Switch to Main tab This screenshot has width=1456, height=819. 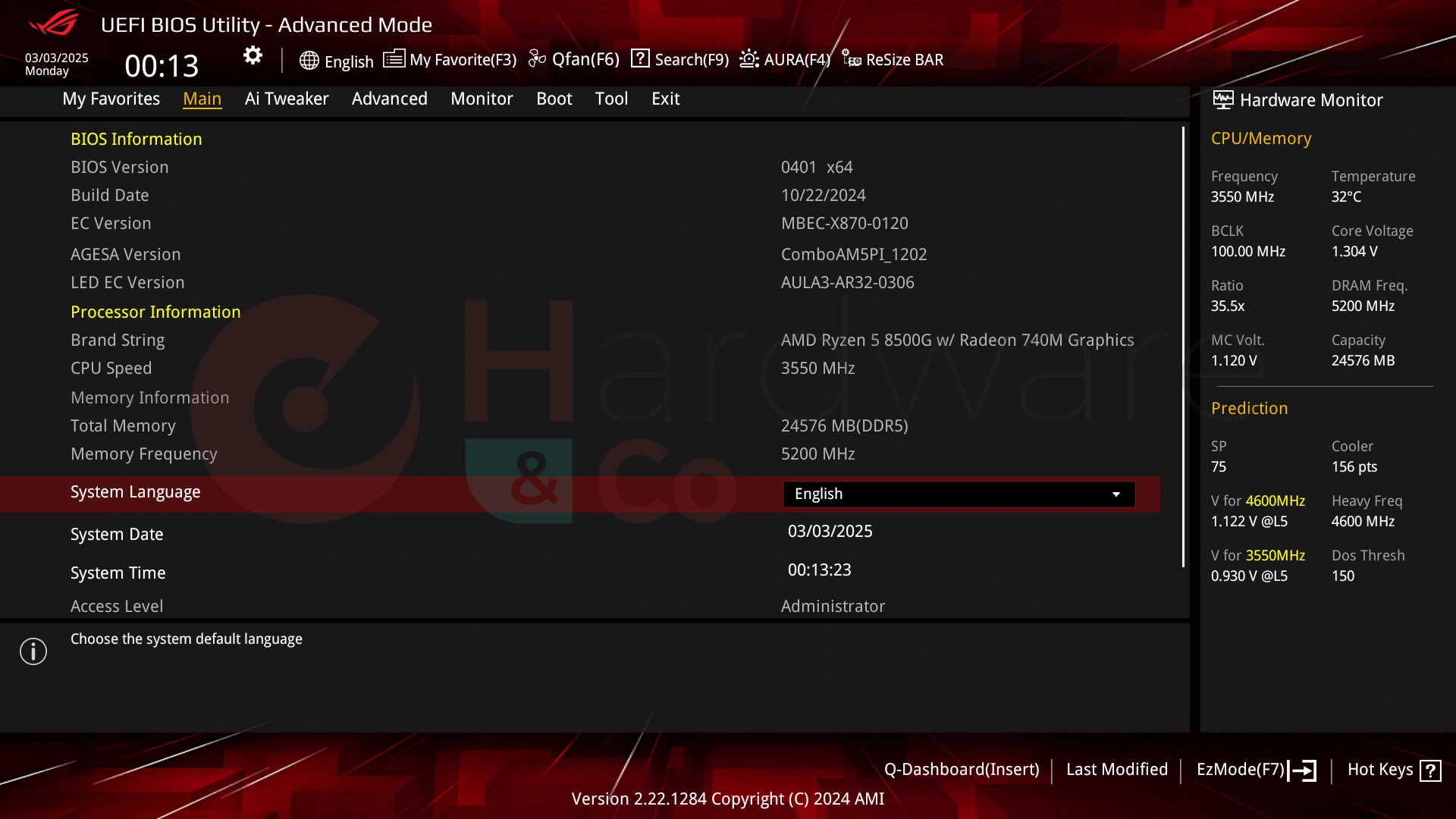pyautogui.click(x=202, y=98)
